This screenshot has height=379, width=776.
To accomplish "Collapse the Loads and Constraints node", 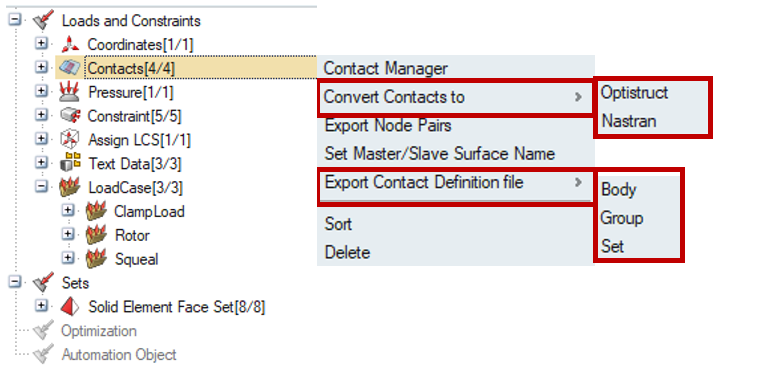I will [x=16, y=20].
